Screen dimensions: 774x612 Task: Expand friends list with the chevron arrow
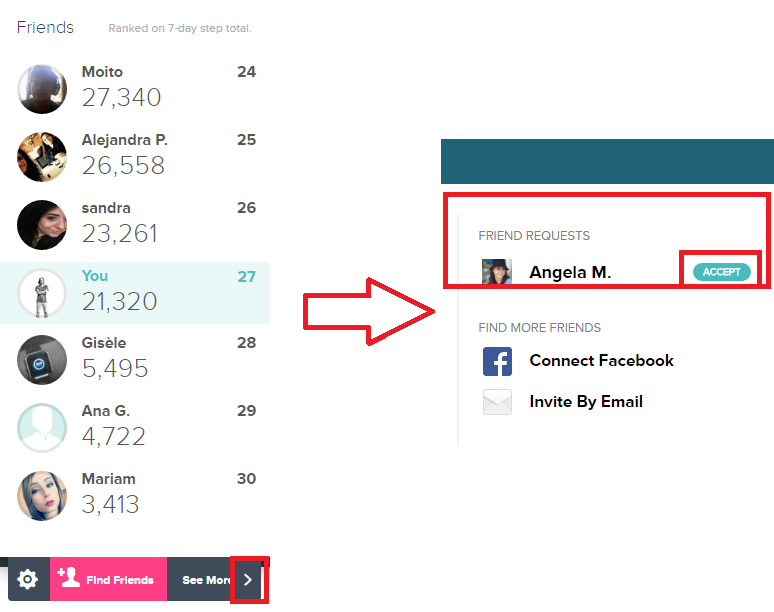click(x=248, y=579)
